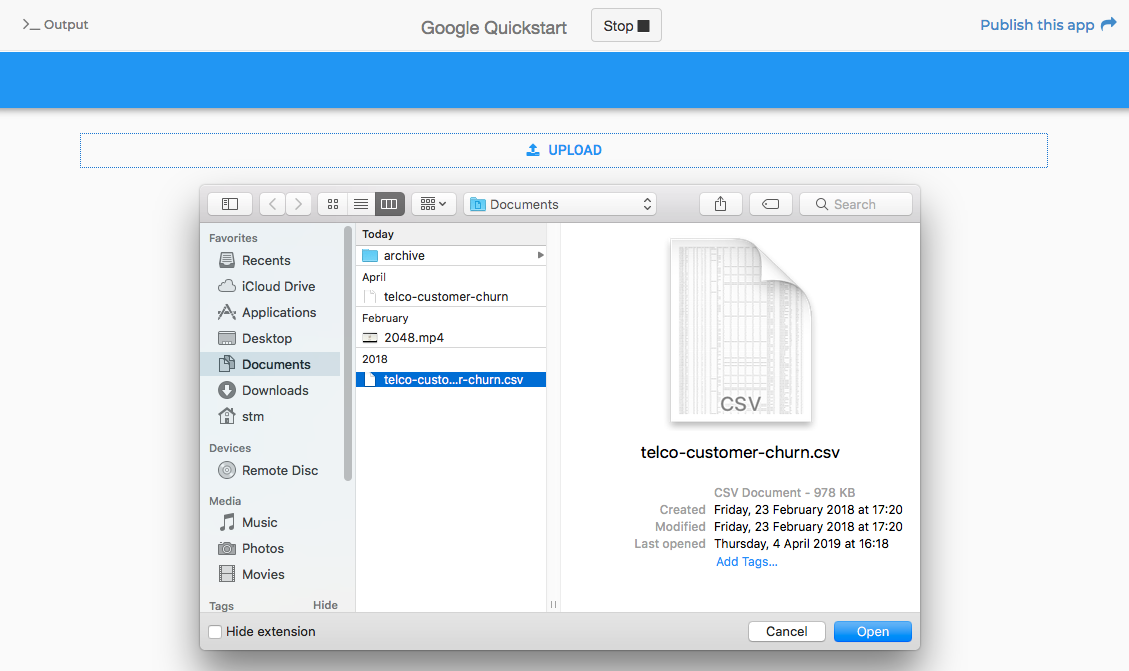Open the Documents location dropdown

(x=559, y=203)
